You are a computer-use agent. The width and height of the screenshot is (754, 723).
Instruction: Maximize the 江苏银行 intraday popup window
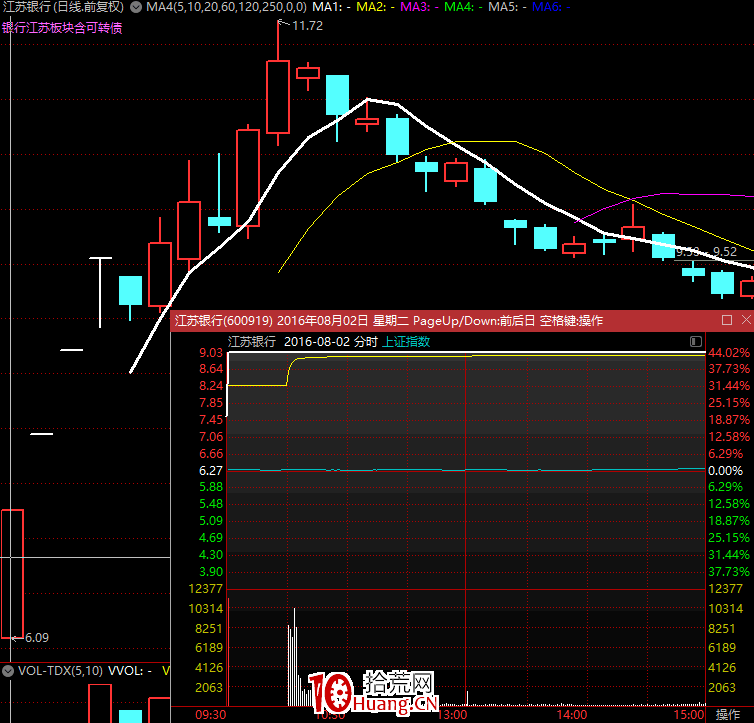(727, 320)
